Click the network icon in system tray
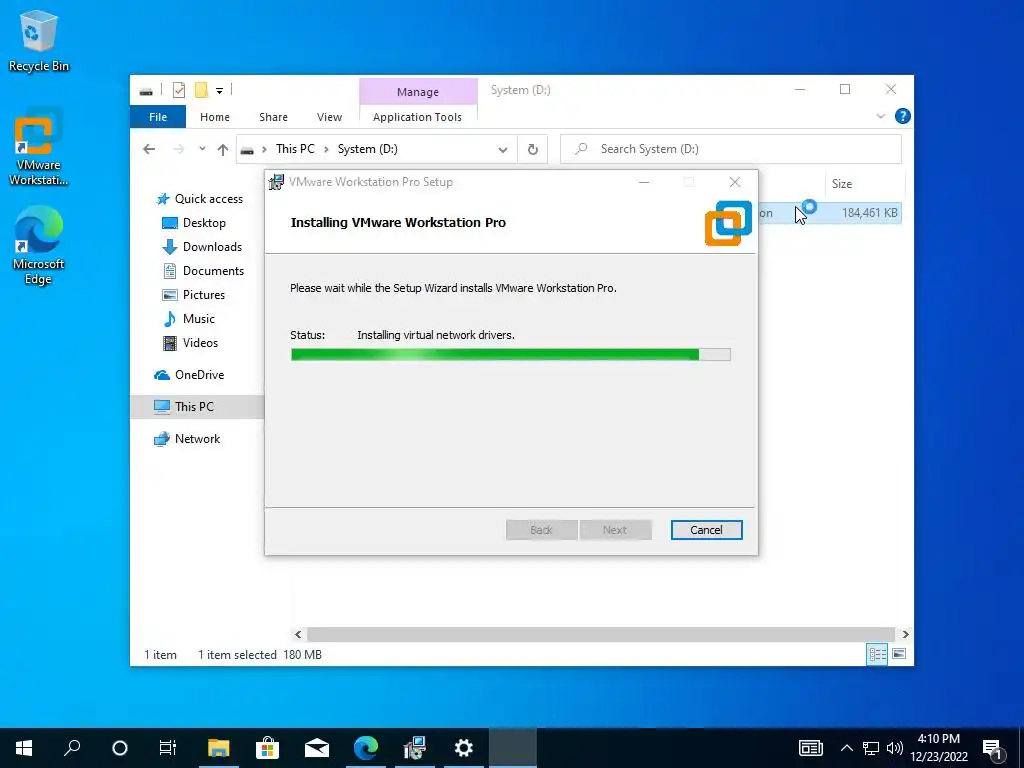 [871, 748]
